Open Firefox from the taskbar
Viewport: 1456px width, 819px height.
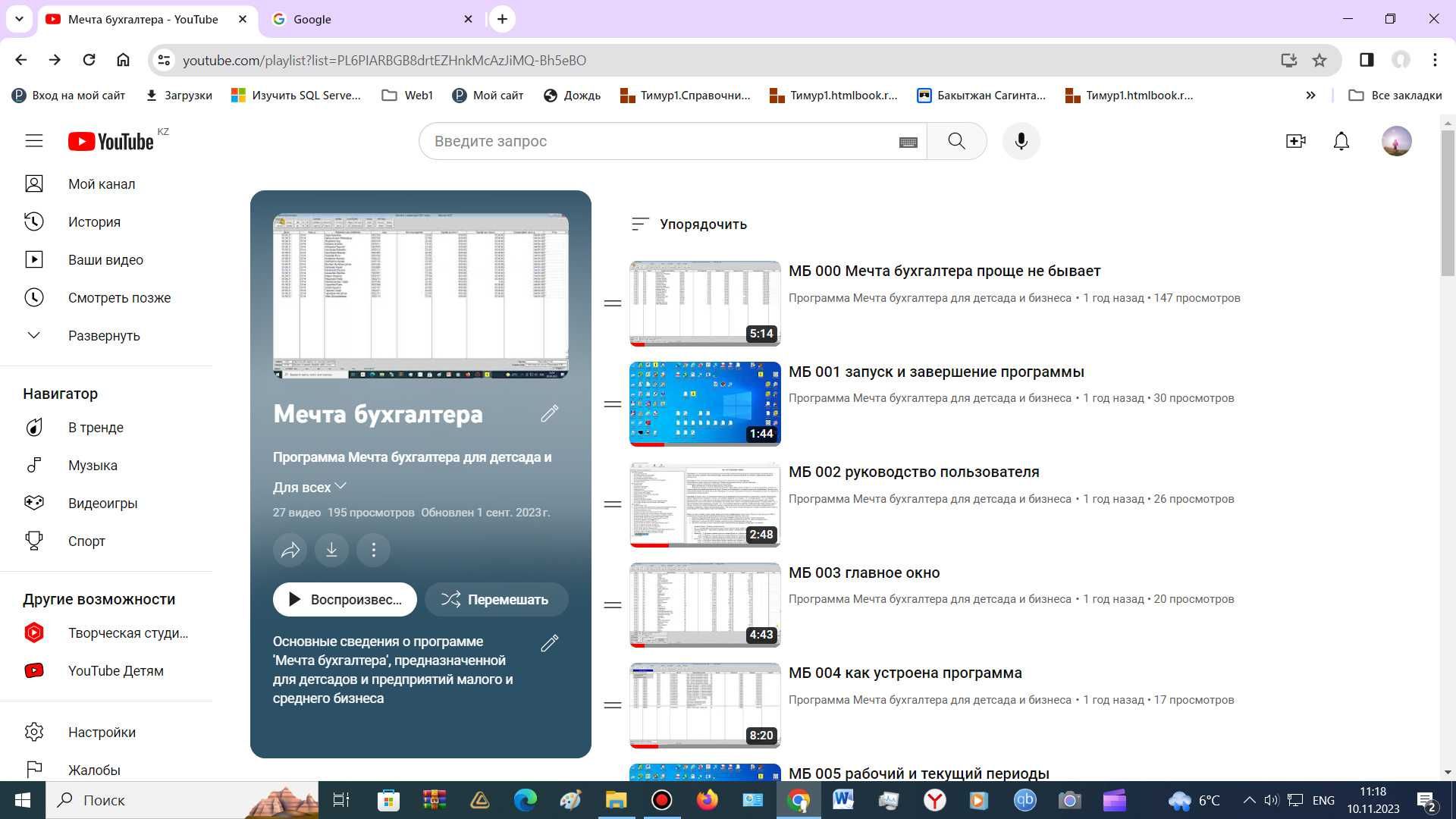coord(707,800)
